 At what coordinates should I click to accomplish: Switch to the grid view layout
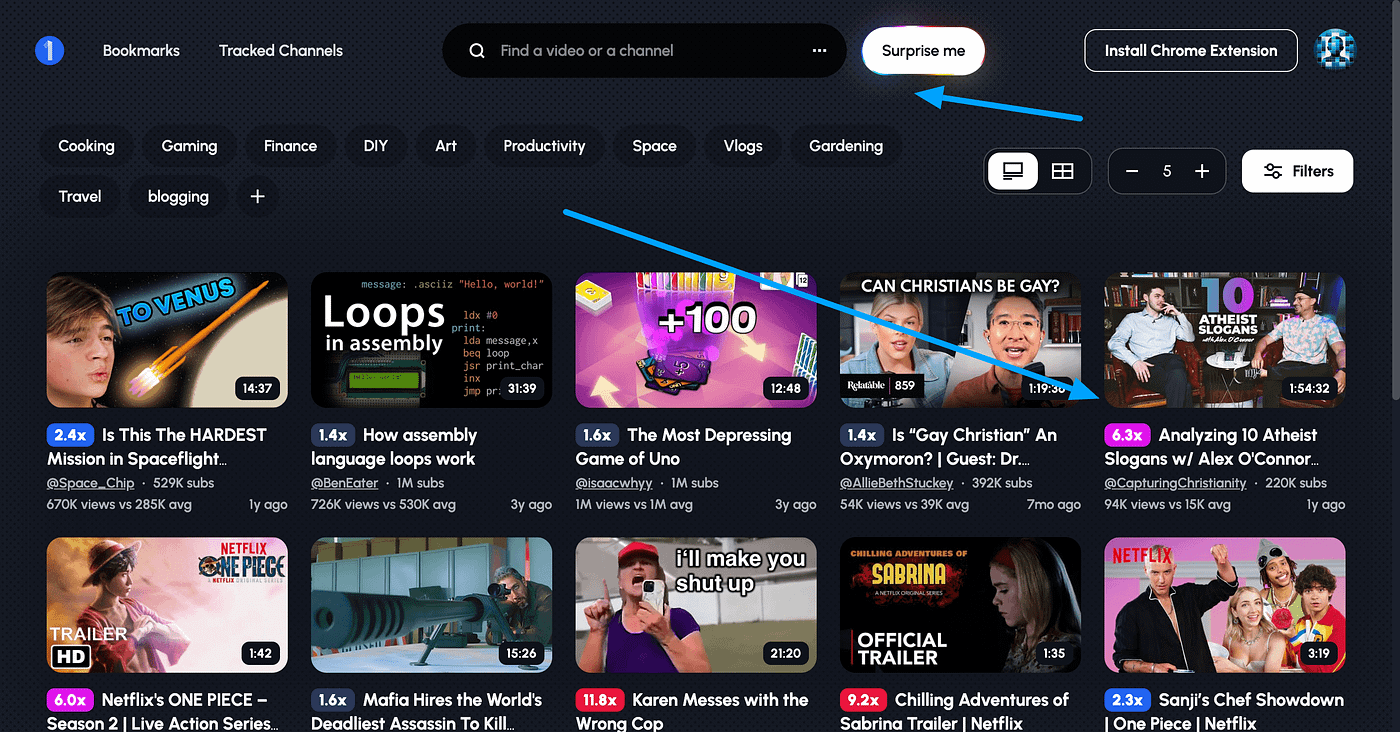(x=1063, y=172)
